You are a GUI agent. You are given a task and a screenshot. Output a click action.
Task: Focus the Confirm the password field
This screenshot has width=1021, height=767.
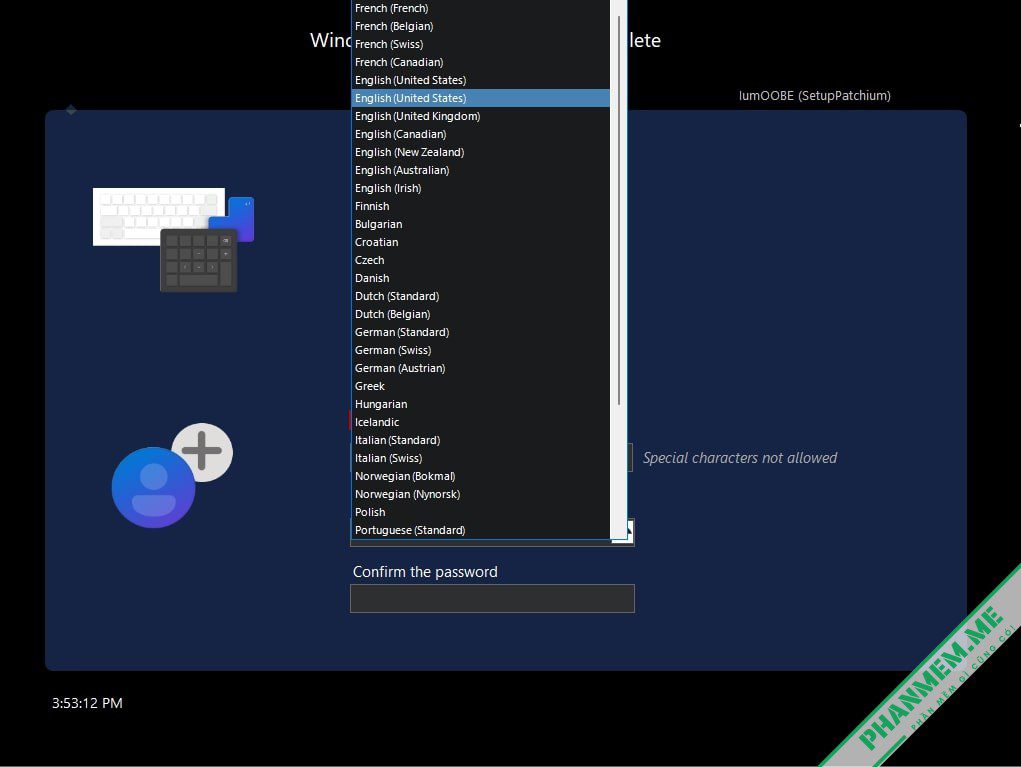pyautogui.click(x=492, y=598)
